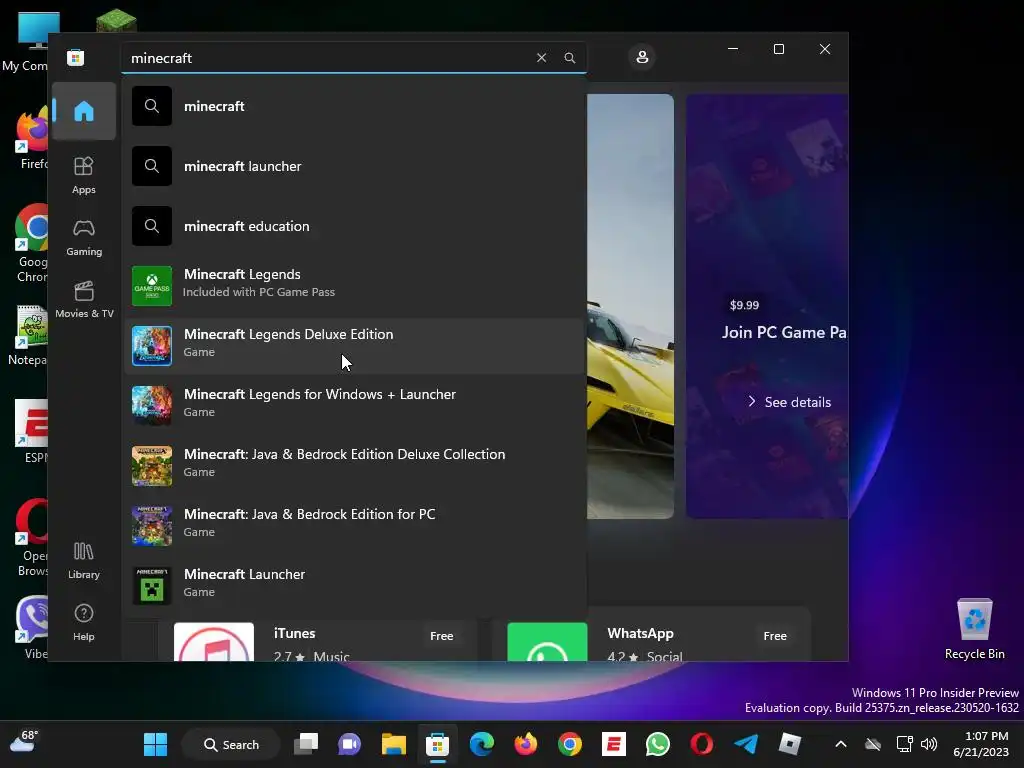The height and width of the screenshot is (768, 1024).
Task: Open Minecraft Legends Deluxe Edition result
Action: [x=353, y=345]
